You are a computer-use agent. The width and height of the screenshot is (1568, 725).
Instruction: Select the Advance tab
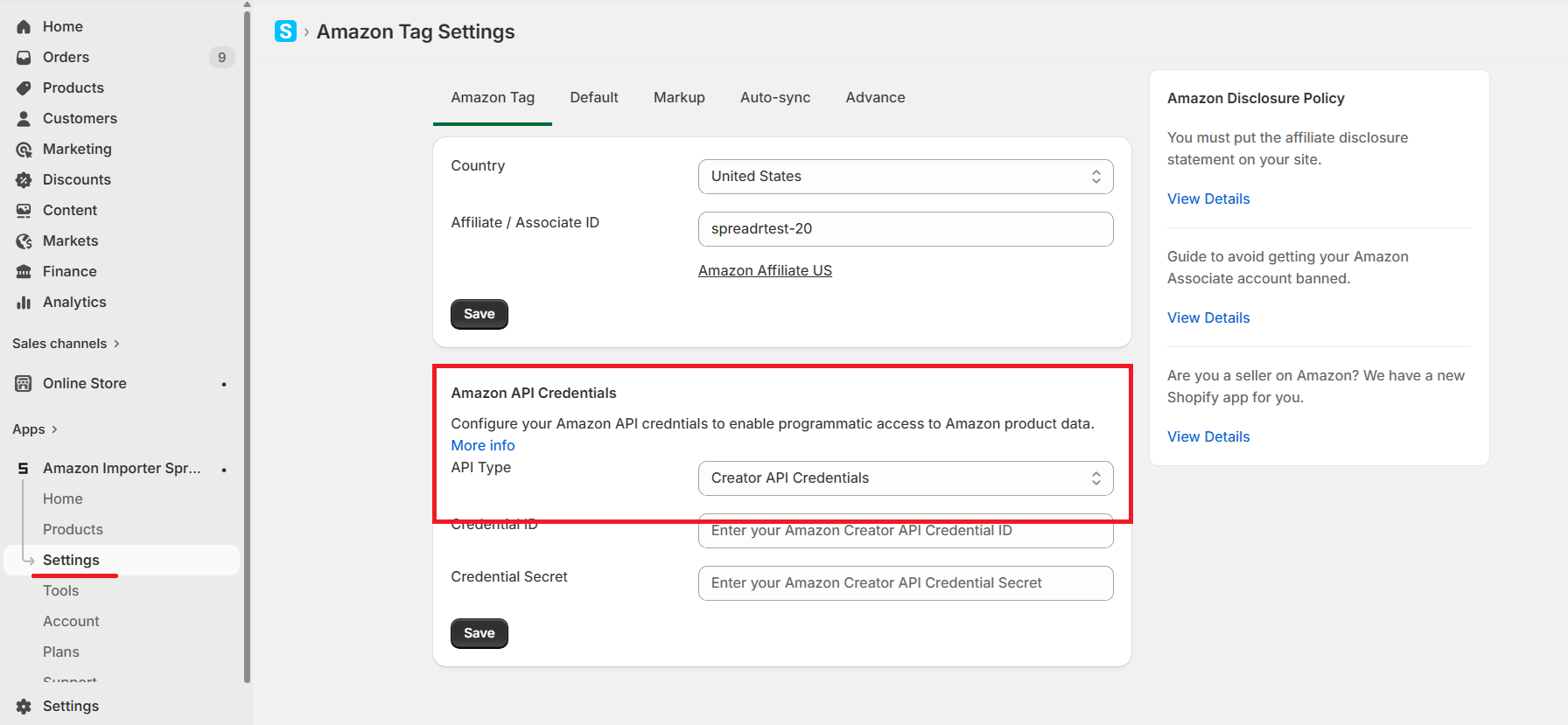tap(875, 98)
